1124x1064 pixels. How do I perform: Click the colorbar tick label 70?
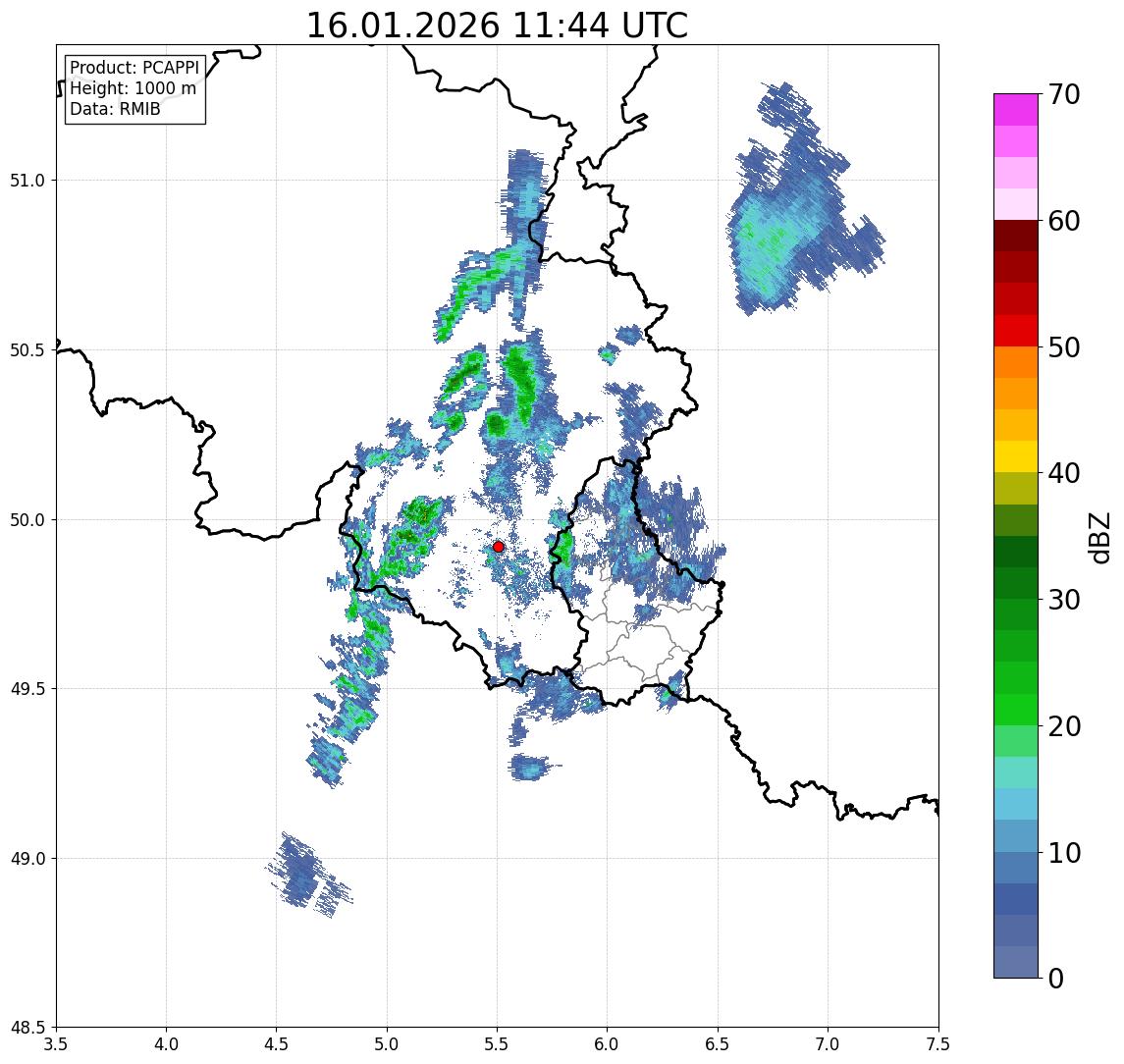click(1064, 94)
